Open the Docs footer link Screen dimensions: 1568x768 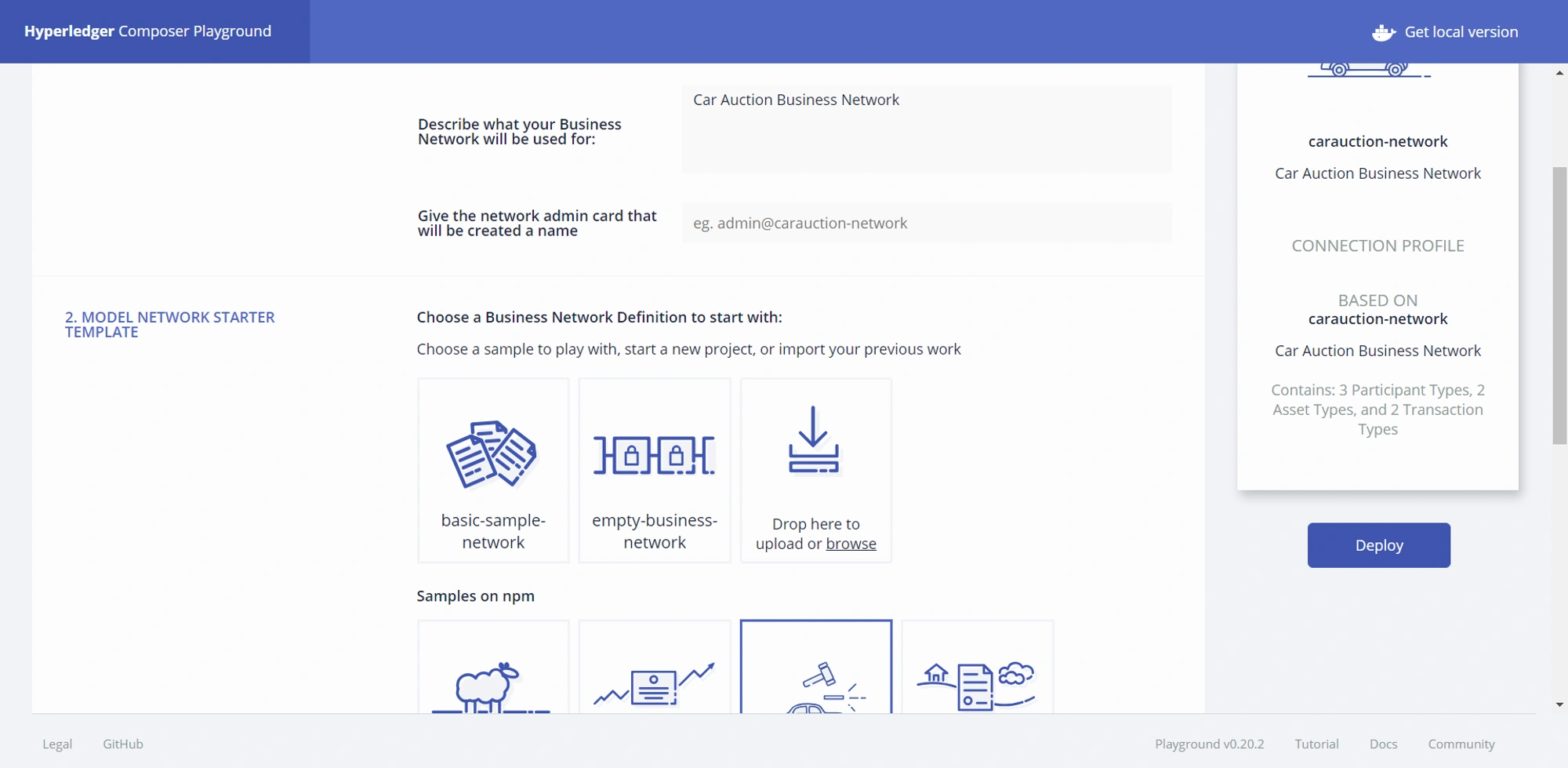1383,744
